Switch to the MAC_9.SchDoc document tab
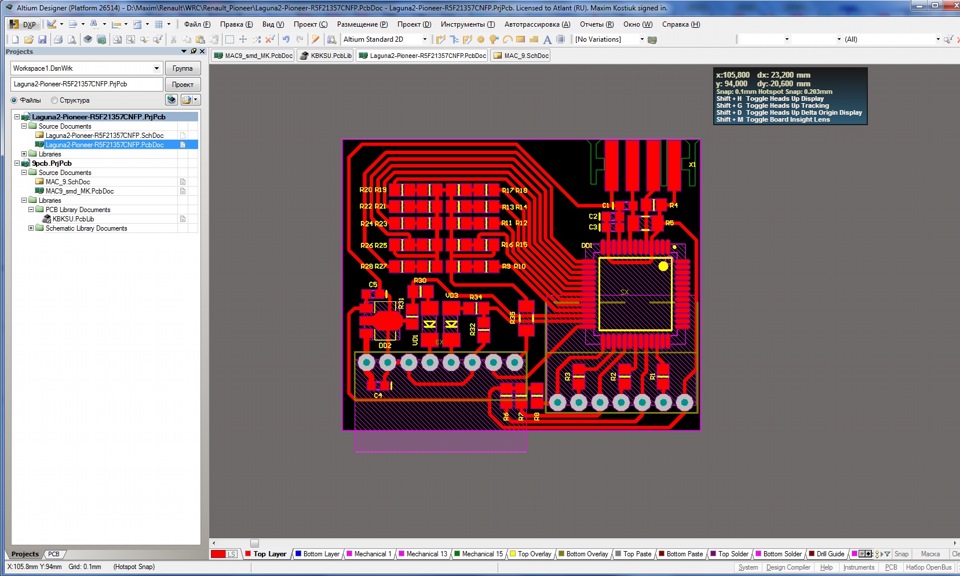Screen dimensions: 960x576 pos(520,56)
